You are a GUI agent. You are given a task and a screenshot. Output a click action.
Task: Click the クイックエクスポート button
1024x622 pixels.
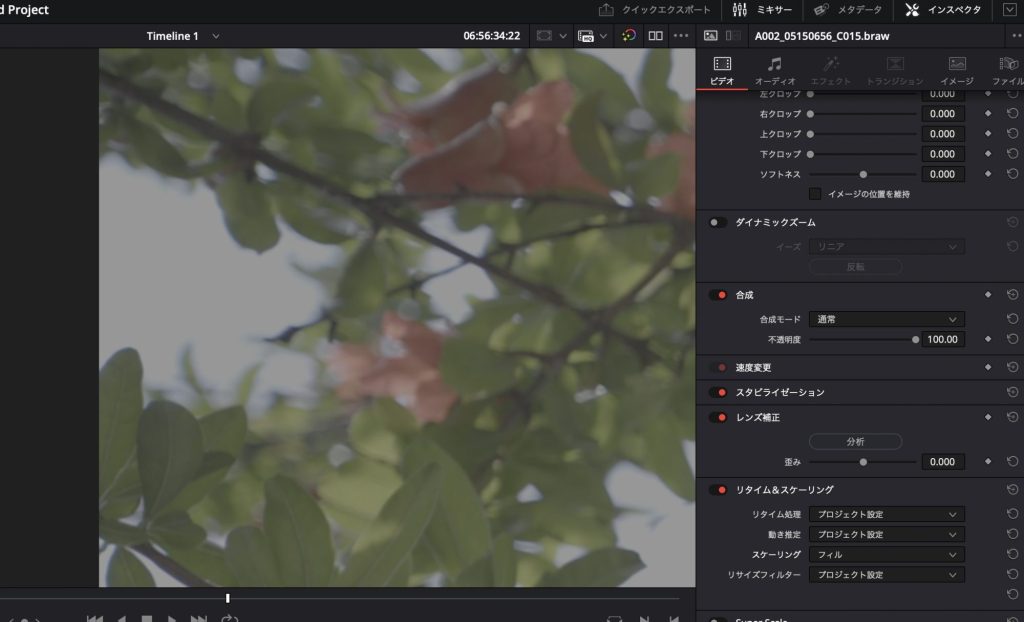[x=654, y=10]
